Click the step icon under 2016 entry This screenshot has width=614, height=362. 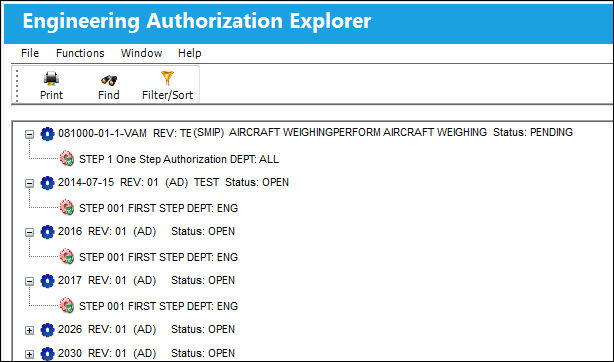pos(67,256)
